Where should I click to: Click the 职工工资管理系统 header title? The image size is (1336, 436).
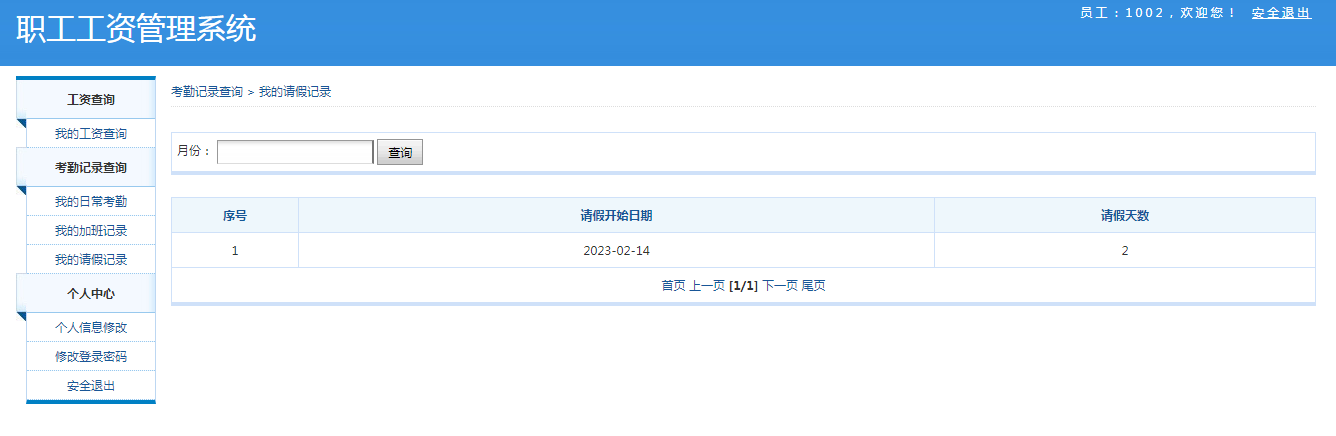[x=136, y=28]
